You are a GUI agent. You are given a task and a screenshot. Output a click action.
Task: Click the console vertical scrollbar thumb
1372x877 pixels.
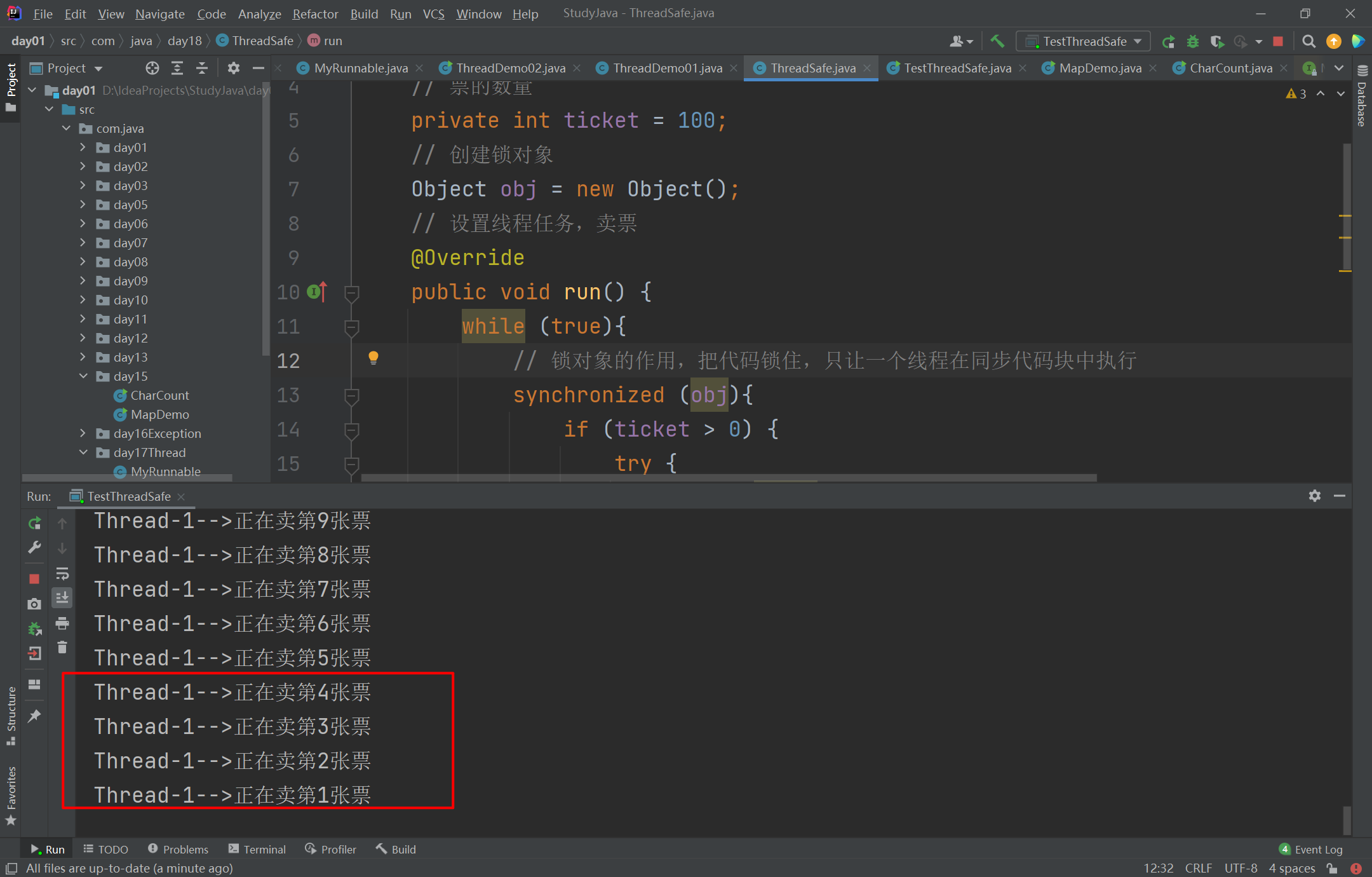pyautogui.click(x=1347, y=820)
